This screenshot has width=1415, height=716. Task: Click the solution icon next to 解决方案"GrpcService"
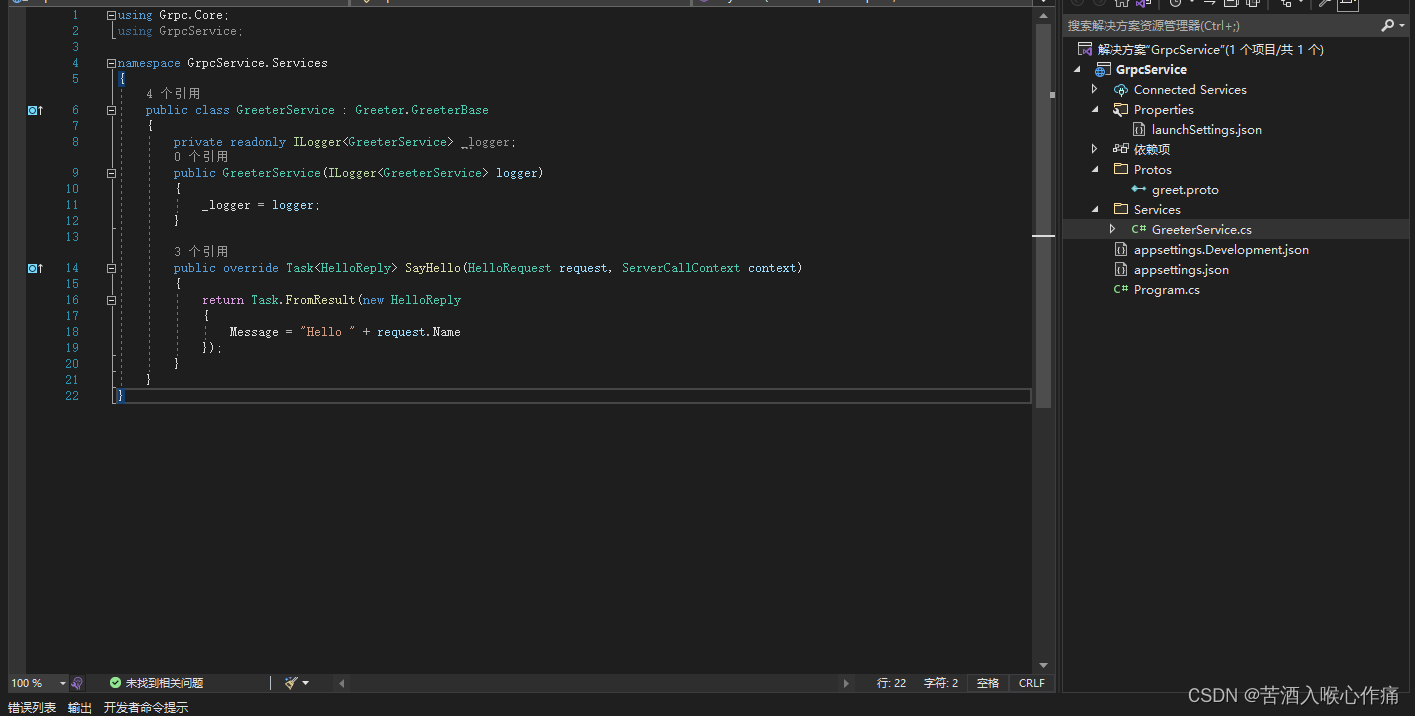pos(1085,49)
